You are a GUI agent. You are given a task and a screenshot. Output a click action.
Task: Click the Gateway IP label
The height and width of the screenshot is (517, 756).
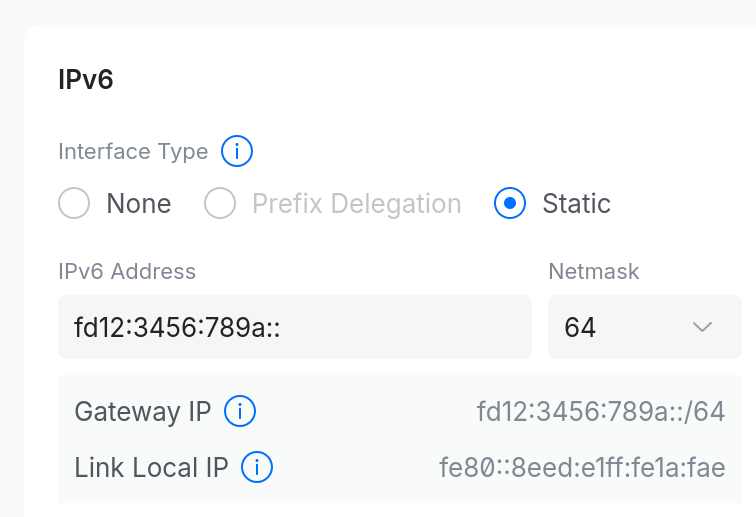pos(143,411)
